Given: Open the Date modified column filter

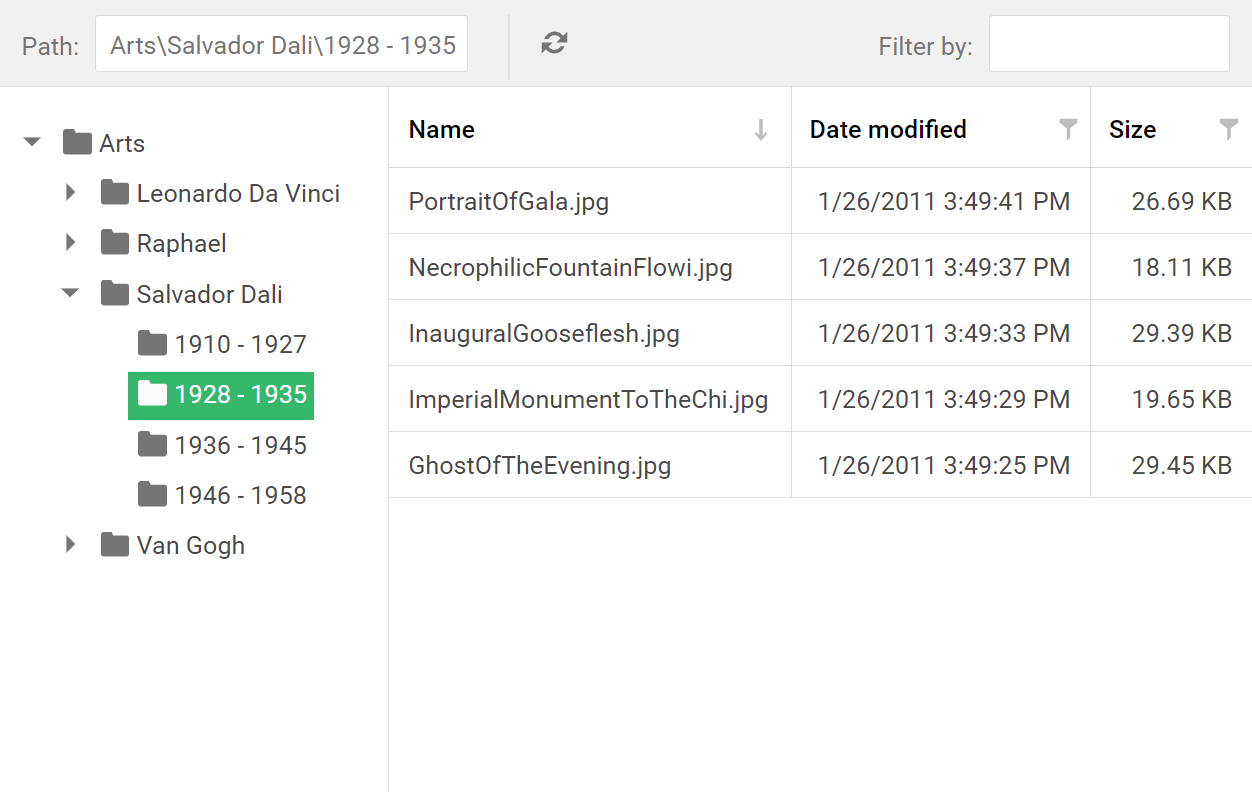Looking at the screenshot, I should [1068, 129].
